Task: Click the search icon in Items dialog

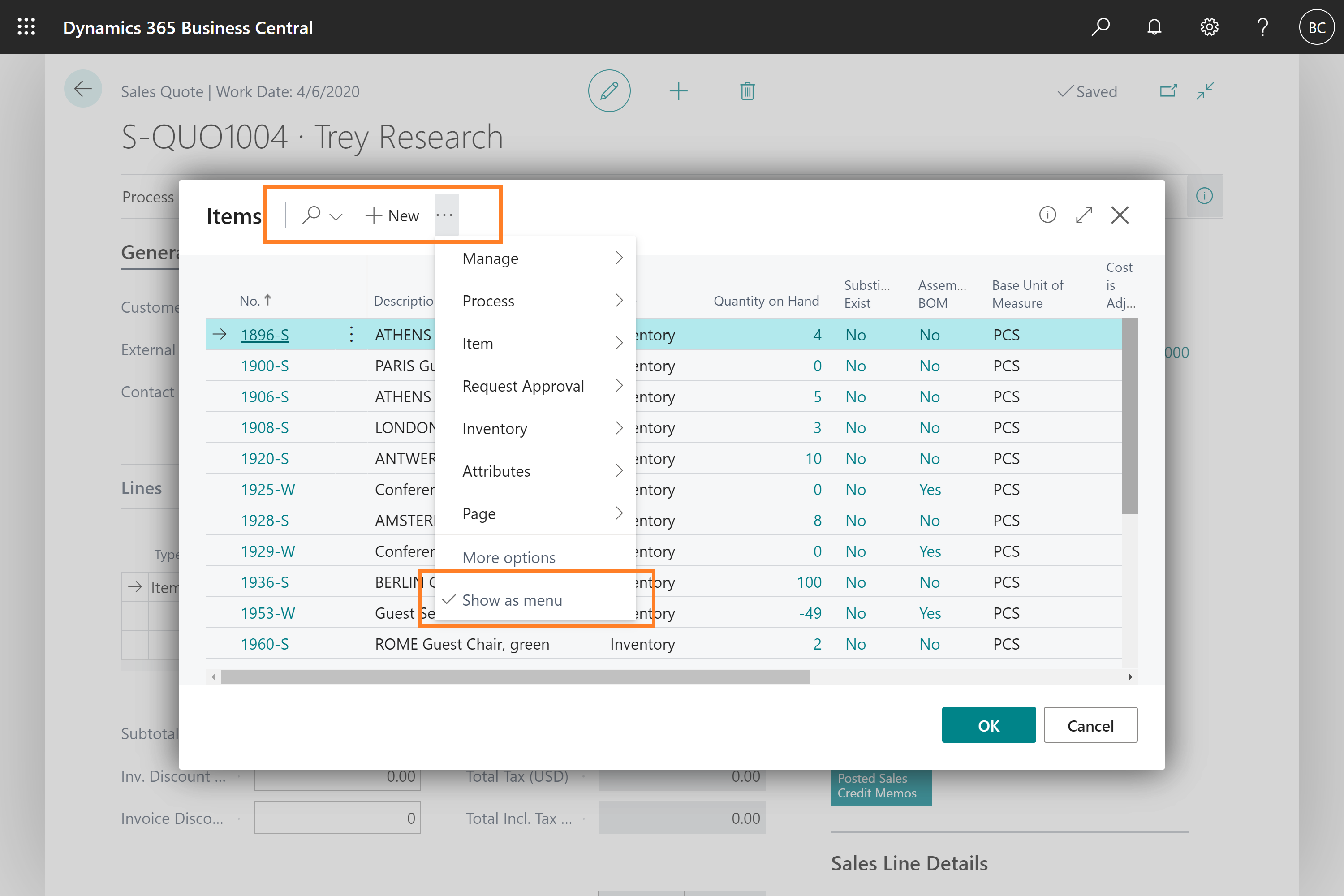Action: (x=310, y=214)
